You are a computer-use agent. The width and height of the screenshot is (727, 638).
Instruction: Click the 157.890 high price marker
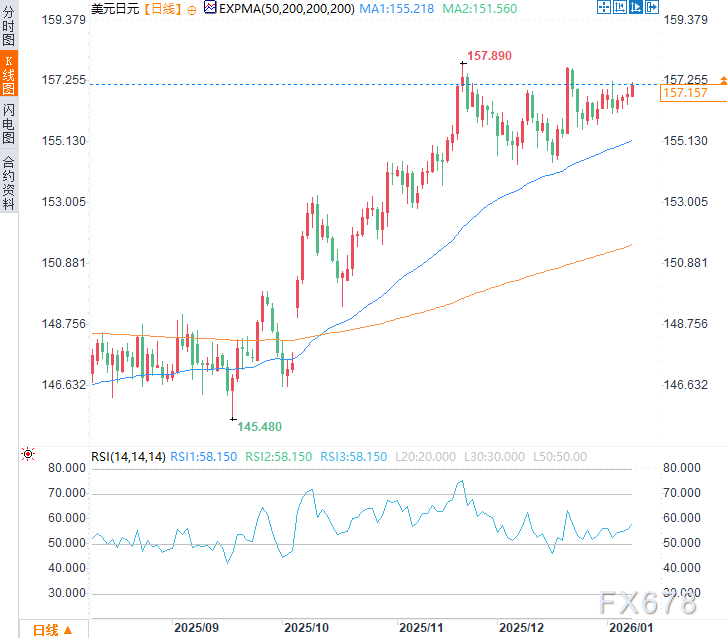click(489, 56)
